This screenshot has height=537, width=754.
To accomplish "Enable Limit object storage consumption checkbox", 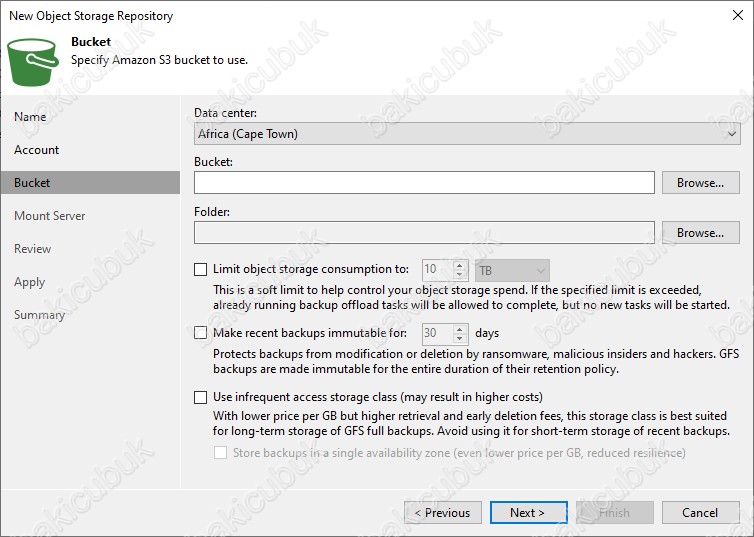I will coord(201,269).
